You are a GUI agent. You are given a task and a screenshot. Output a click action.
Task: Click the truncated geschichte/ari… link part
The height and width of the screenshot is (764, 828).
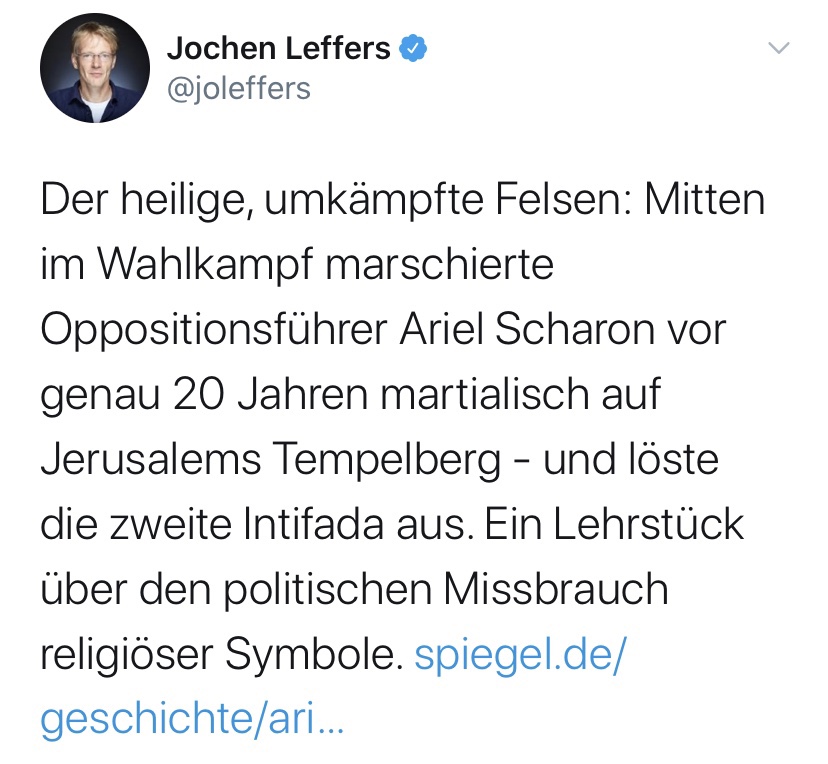(192, 719)
